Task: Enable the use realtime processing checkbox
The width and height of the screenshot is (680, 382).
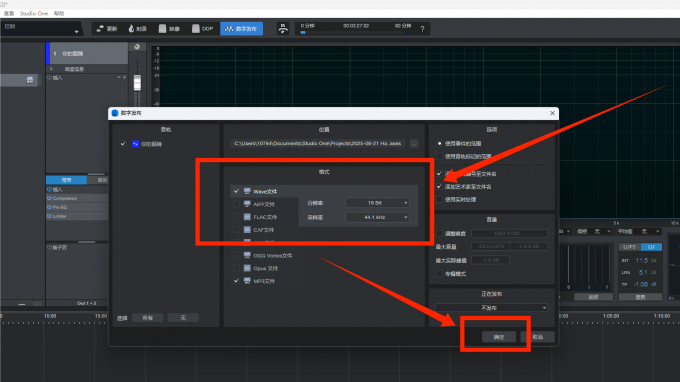Action: [439, 199]
